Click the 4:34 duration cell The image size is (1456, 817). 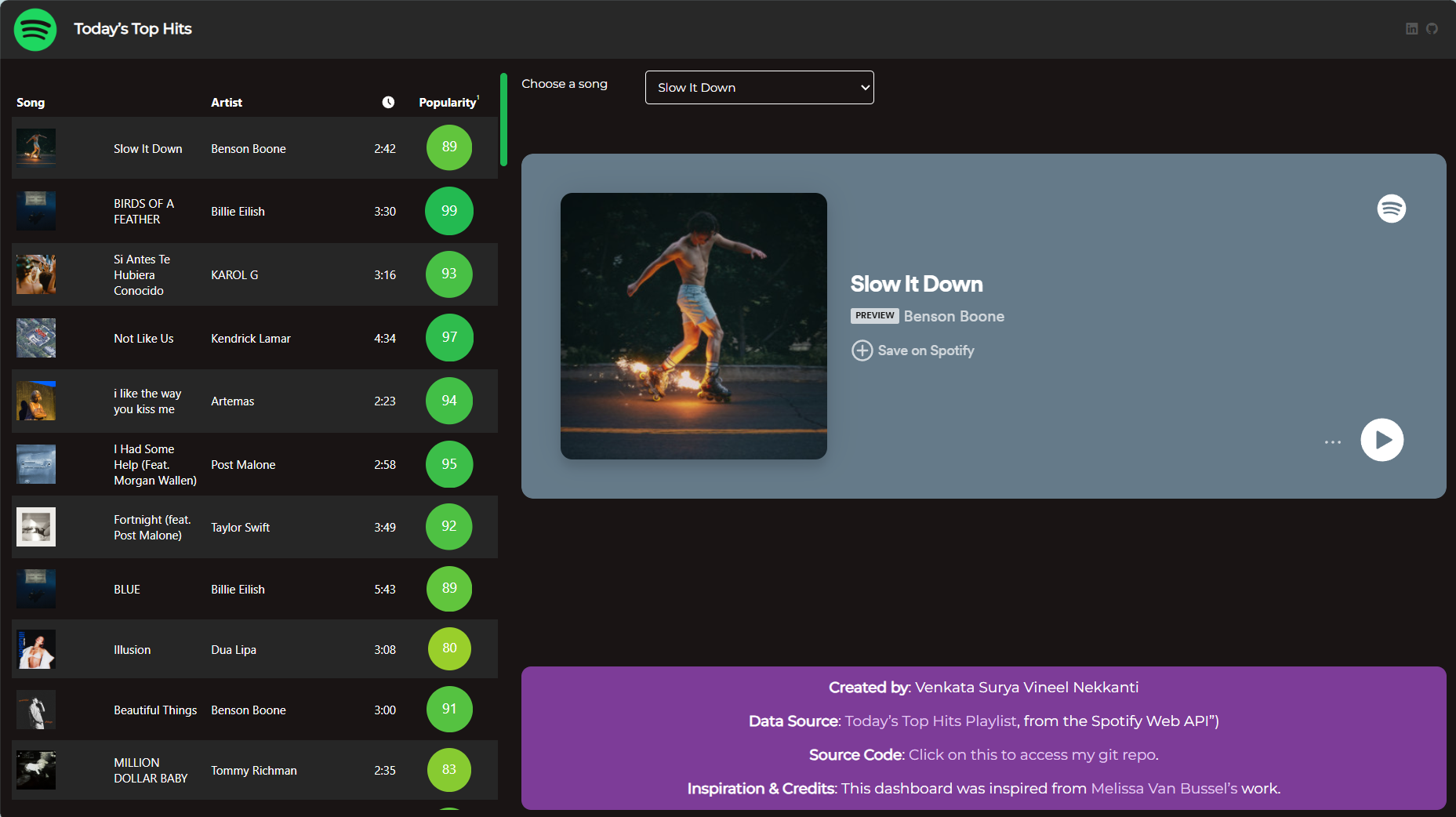(385, 339)
